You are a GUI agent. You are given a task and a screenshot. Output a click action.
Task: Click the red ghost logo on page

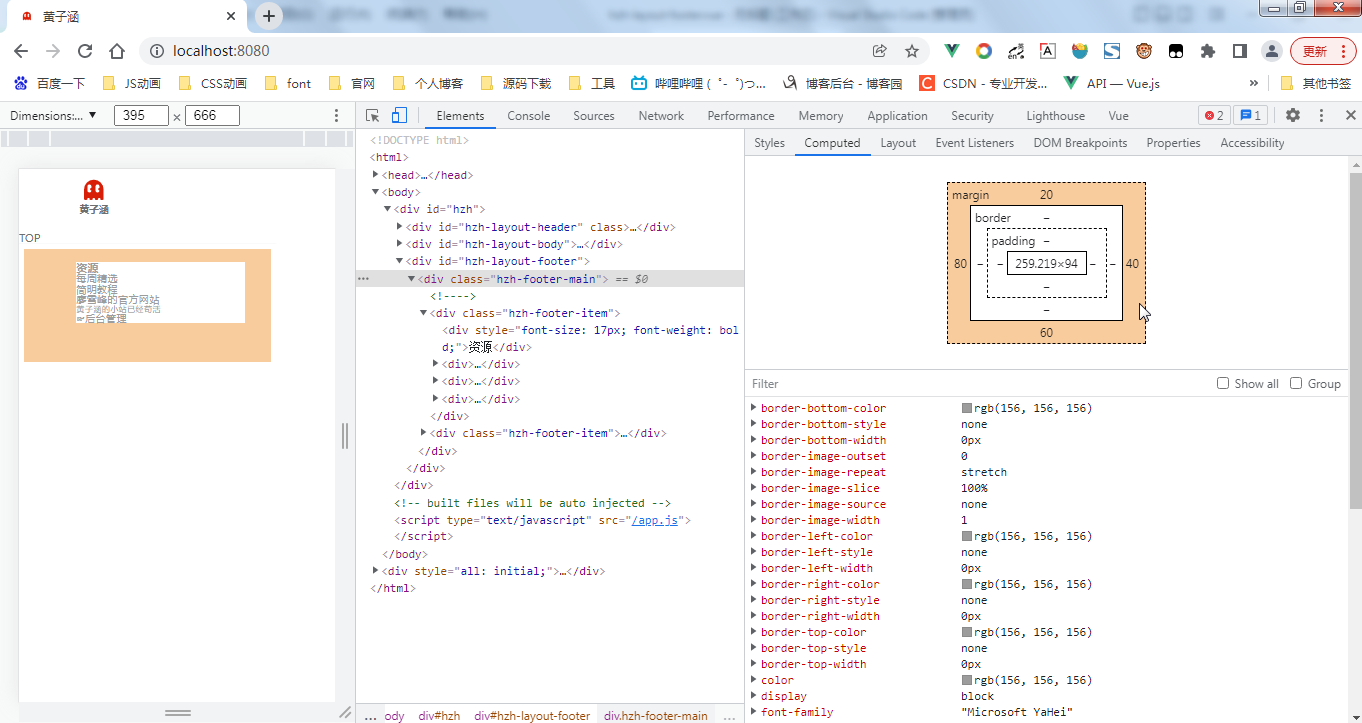click(94, 190)
